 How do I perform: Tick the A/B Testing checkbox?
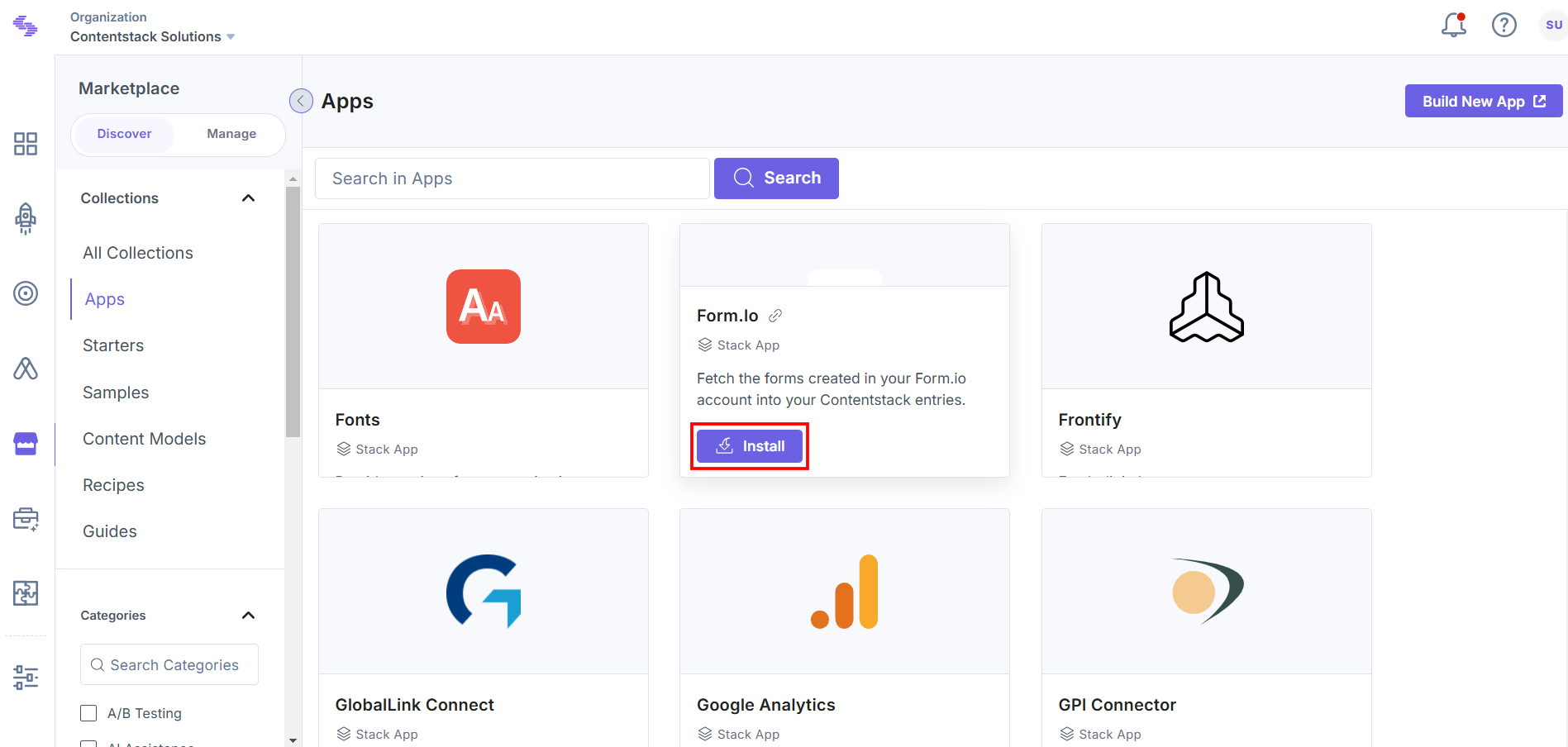point(88,713)
